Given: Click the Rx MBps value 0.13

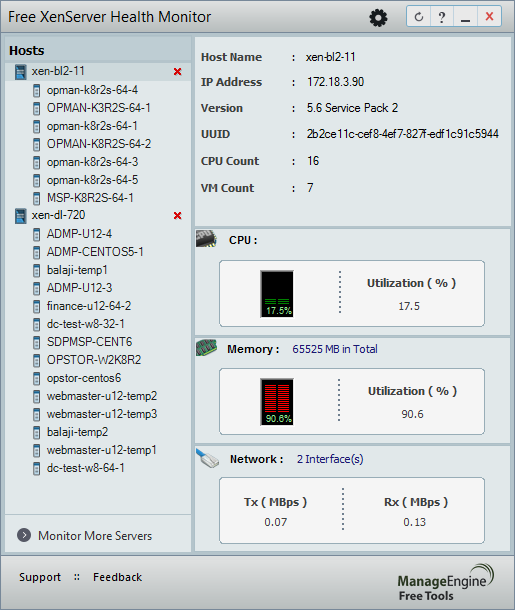Looking at the screenshot, I should click(x=415, y=522).
